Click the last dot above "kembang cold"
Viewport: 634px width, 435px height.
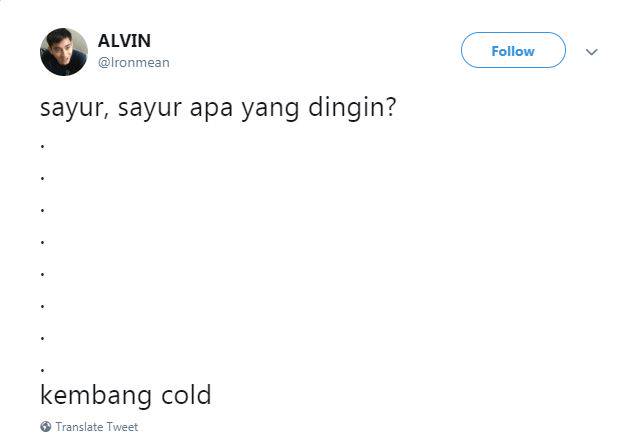point(42,370)
